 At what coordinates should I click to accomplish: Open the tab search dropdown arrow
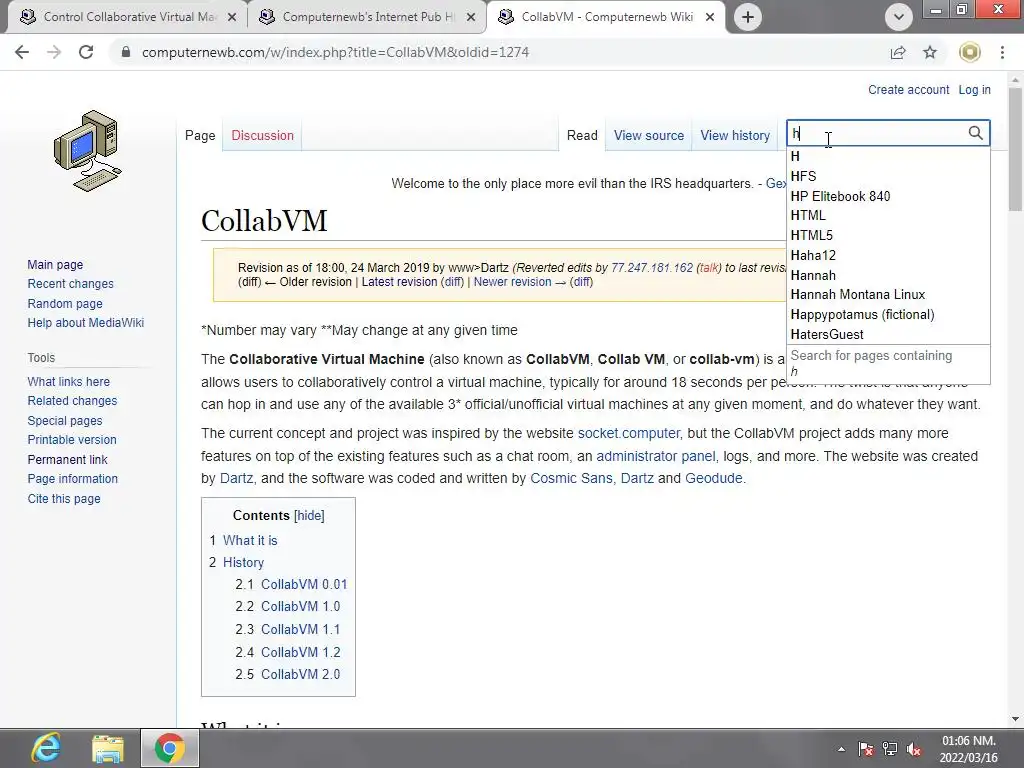coord(899,17)
